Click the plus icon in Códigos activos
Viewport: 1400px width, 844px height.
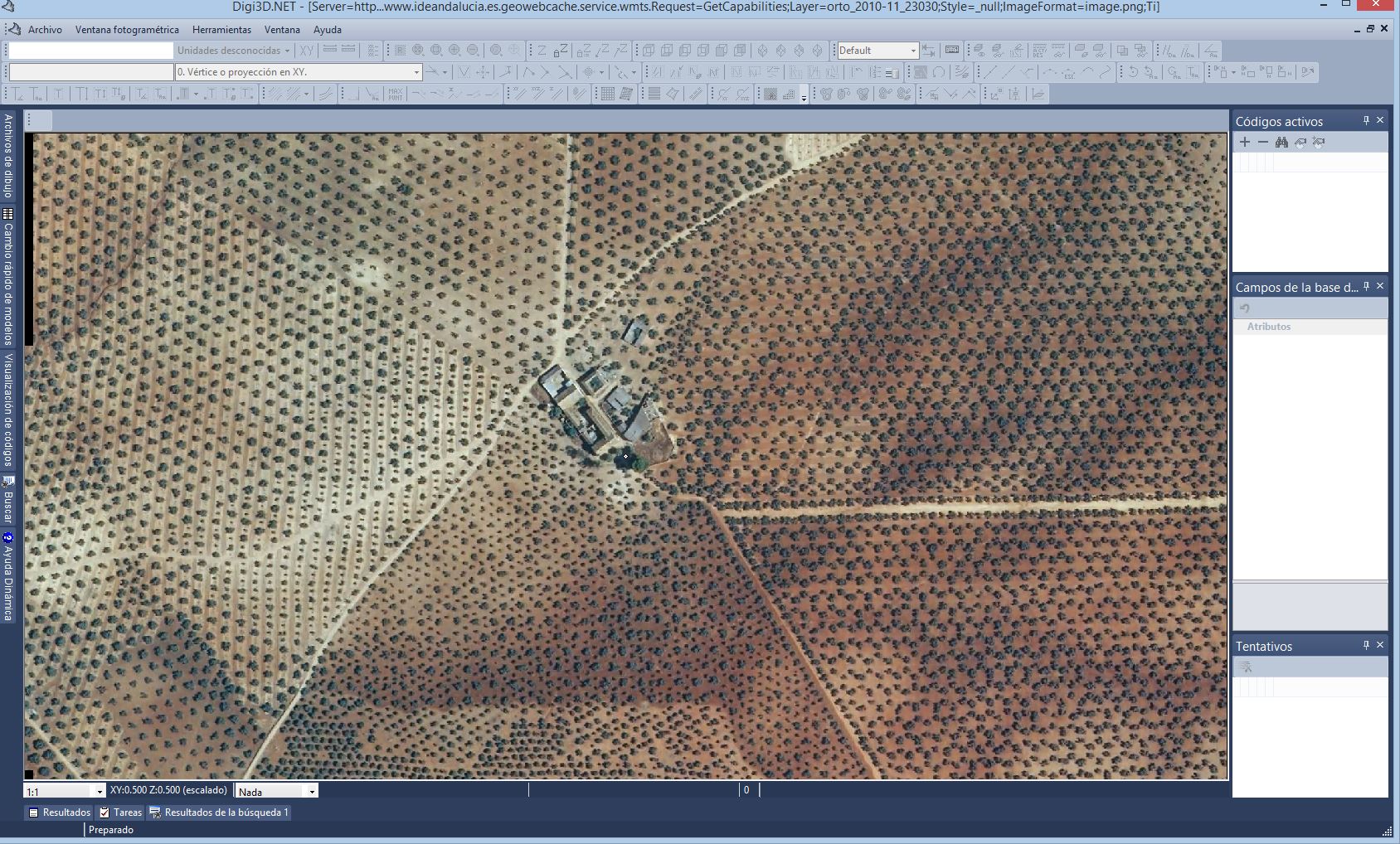pyautogui.click(x=1245, y=143)
